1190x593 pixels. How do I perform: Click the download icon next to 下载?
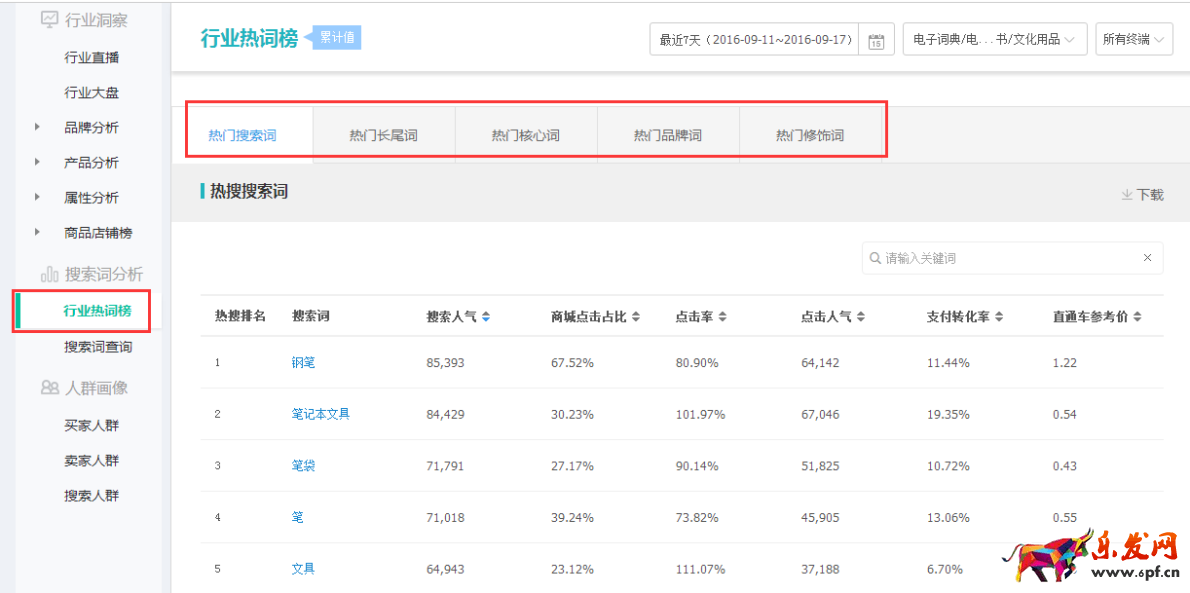(1127, 196)
